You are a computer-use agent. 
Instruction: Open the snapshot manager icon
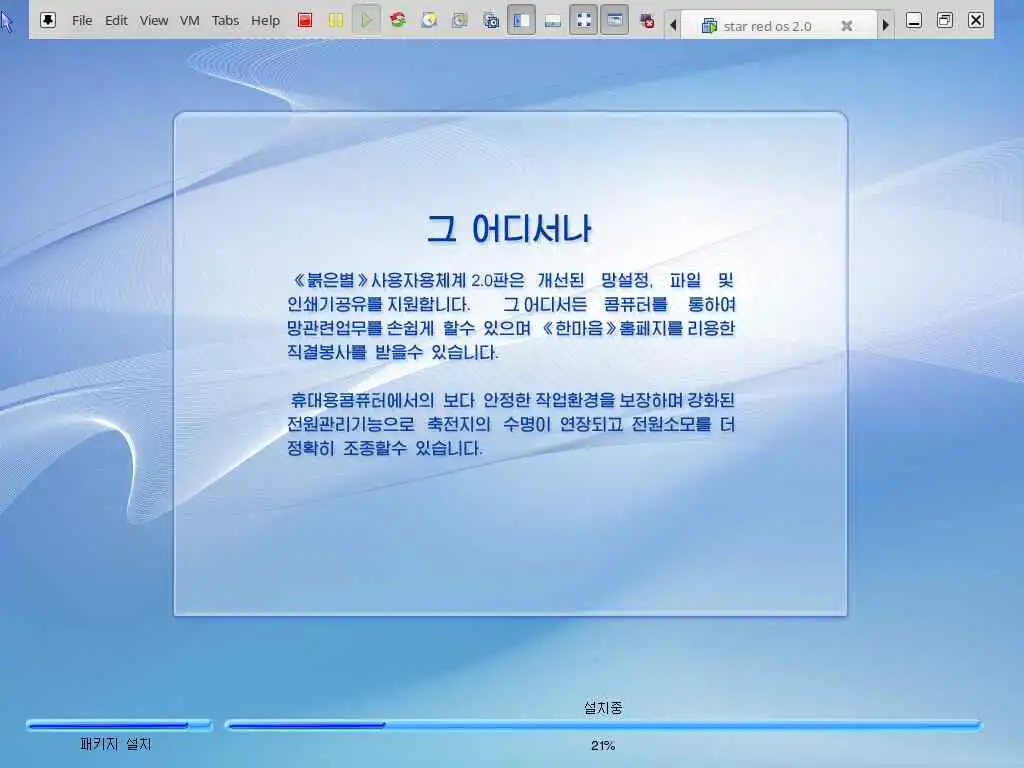coord(491,21)
